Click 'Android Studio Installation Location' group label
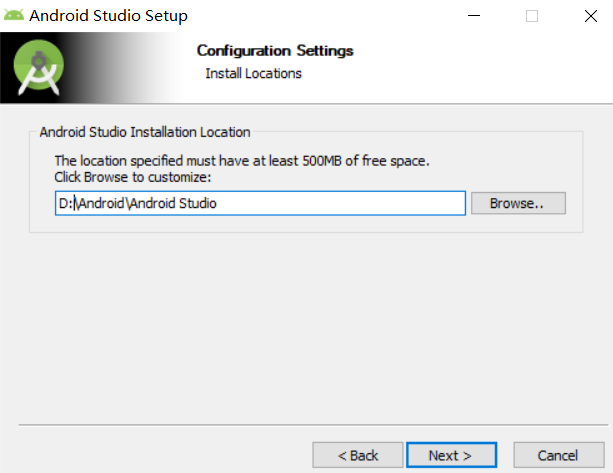 145,132
